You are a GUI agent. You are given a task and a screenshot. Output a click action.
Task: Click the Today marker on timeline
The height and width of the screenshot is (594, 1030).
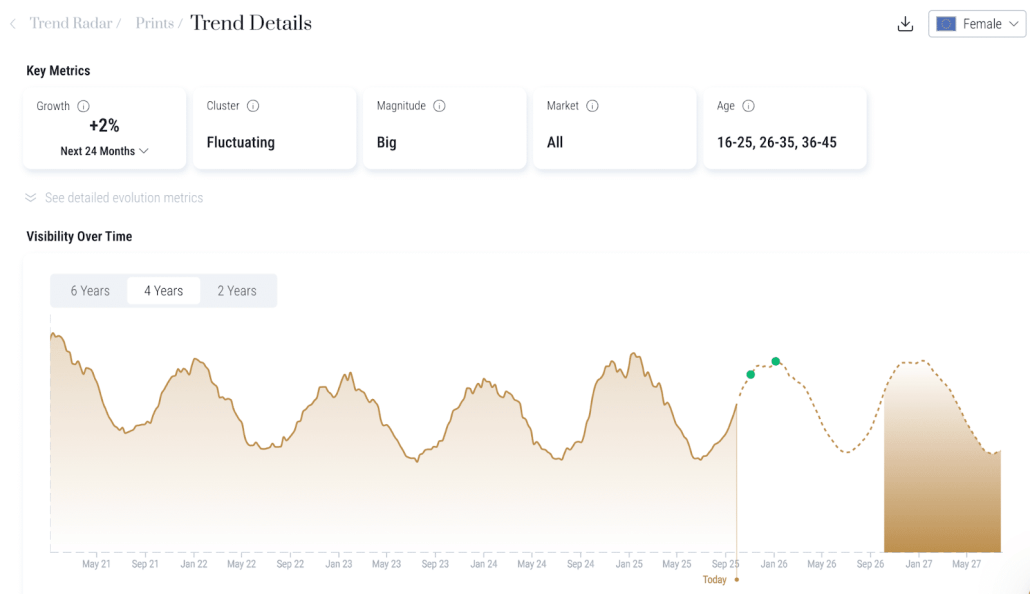pyautogui.click(x=736, y=579)
